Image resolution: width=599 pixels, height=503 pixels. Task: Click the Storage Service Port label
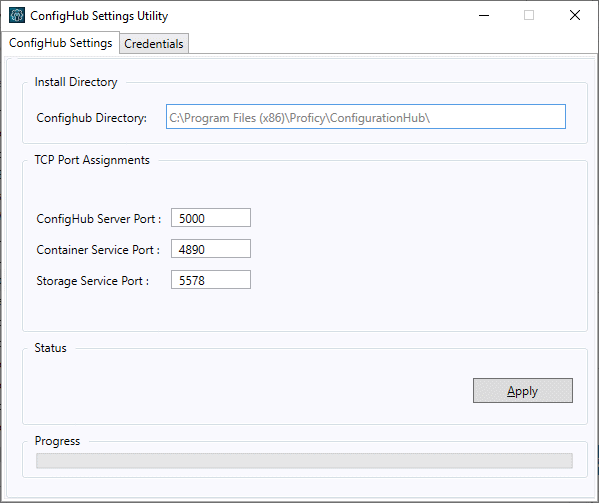[92, 281]
